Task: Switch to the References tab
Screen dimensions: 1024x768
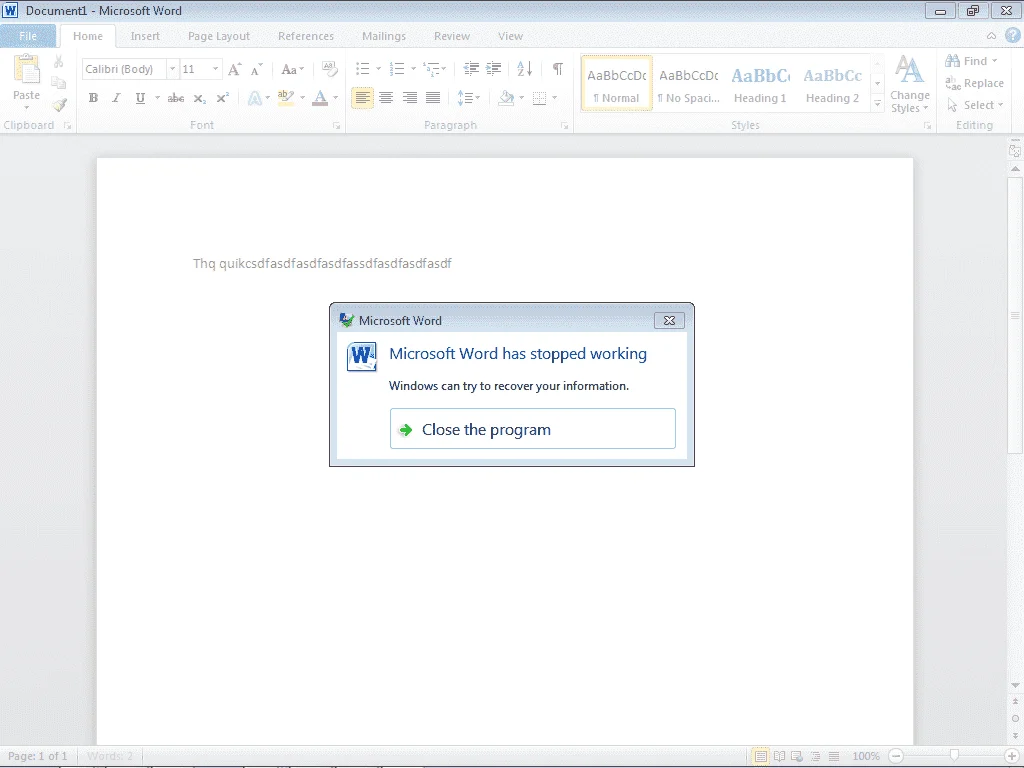Action: click(x=306, y=36)
